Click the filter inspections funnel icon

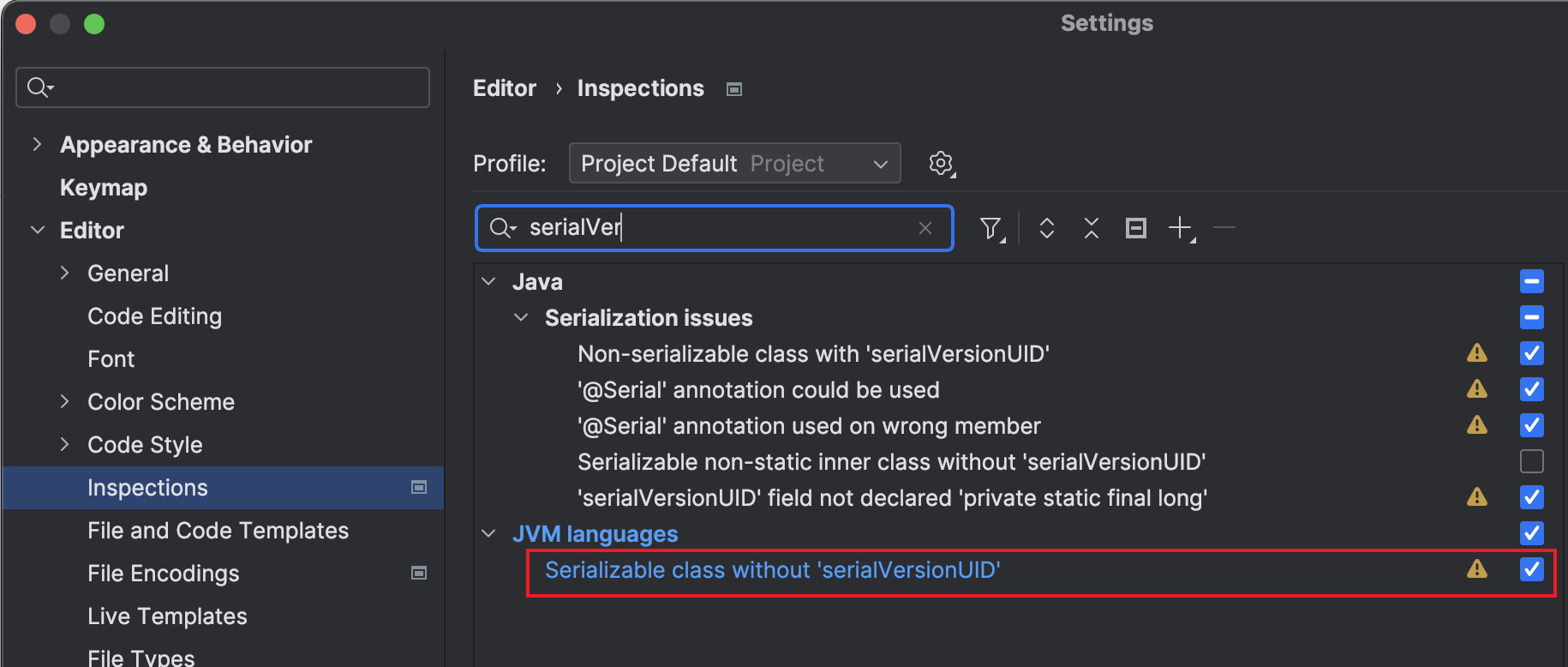coord(990,228)
